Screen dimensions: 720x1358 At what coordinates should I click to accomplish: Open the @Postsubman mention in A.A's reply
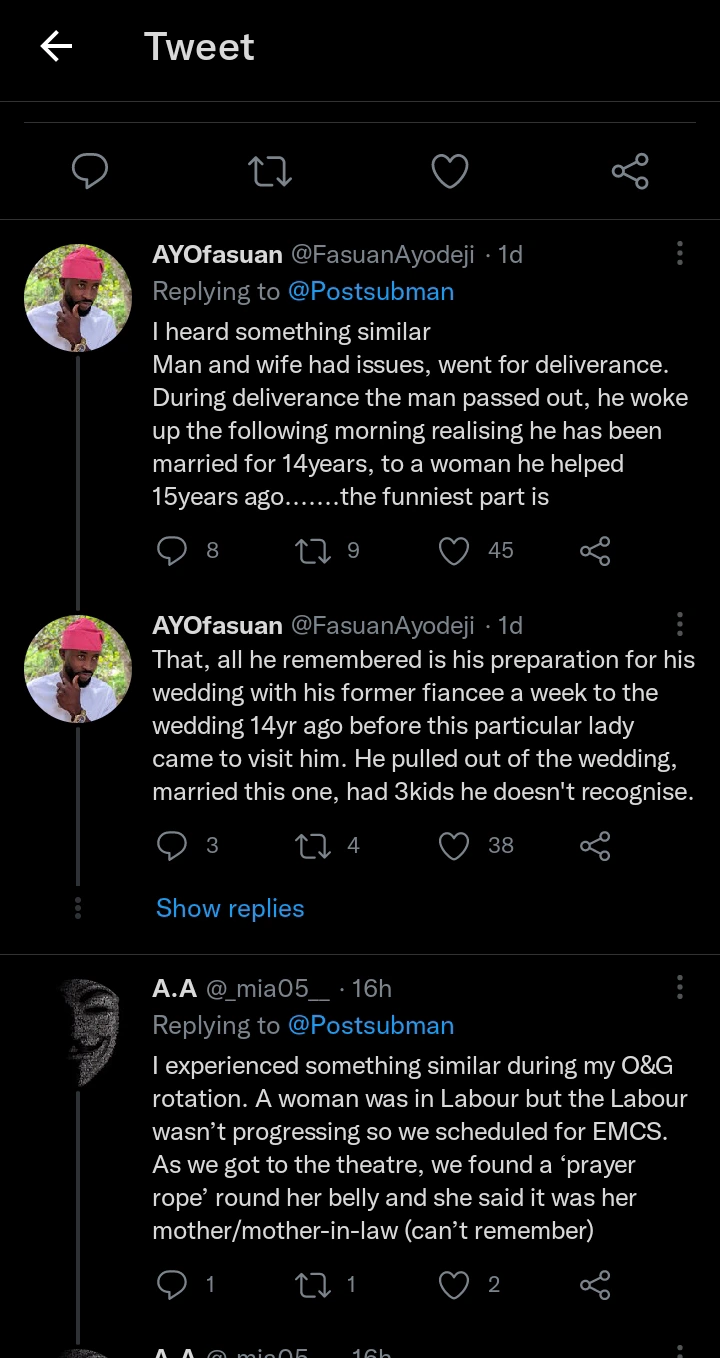371,1025
